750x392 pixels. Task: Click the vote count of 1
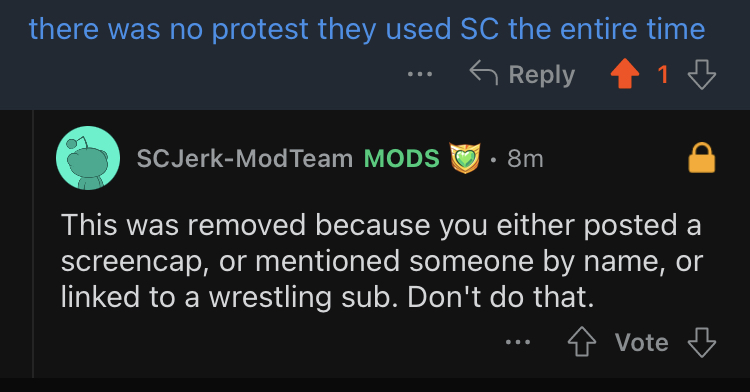coord(663,74)
